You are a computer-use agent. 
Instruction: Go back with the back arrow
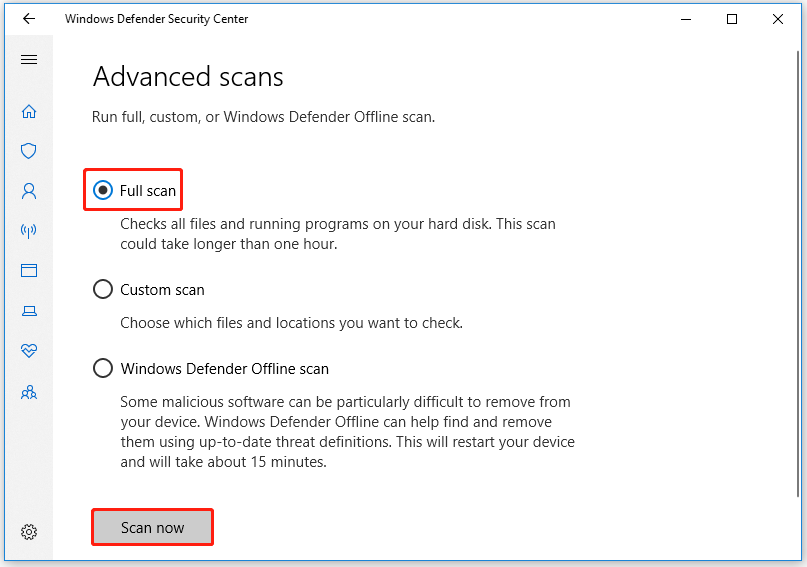click(29, 19)
